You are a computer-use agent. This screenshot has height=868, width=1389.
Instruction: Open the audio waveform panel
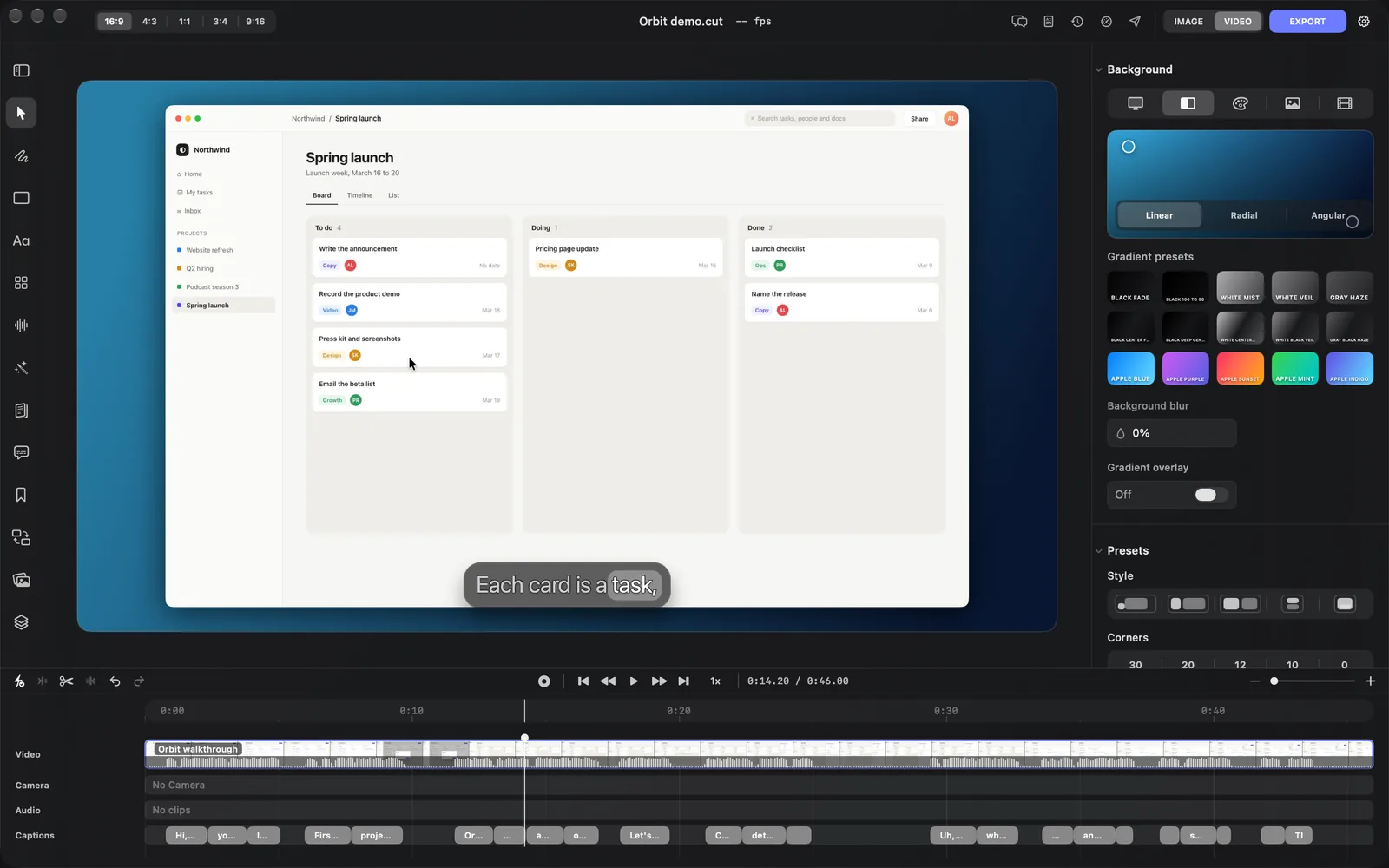point(22,325)
